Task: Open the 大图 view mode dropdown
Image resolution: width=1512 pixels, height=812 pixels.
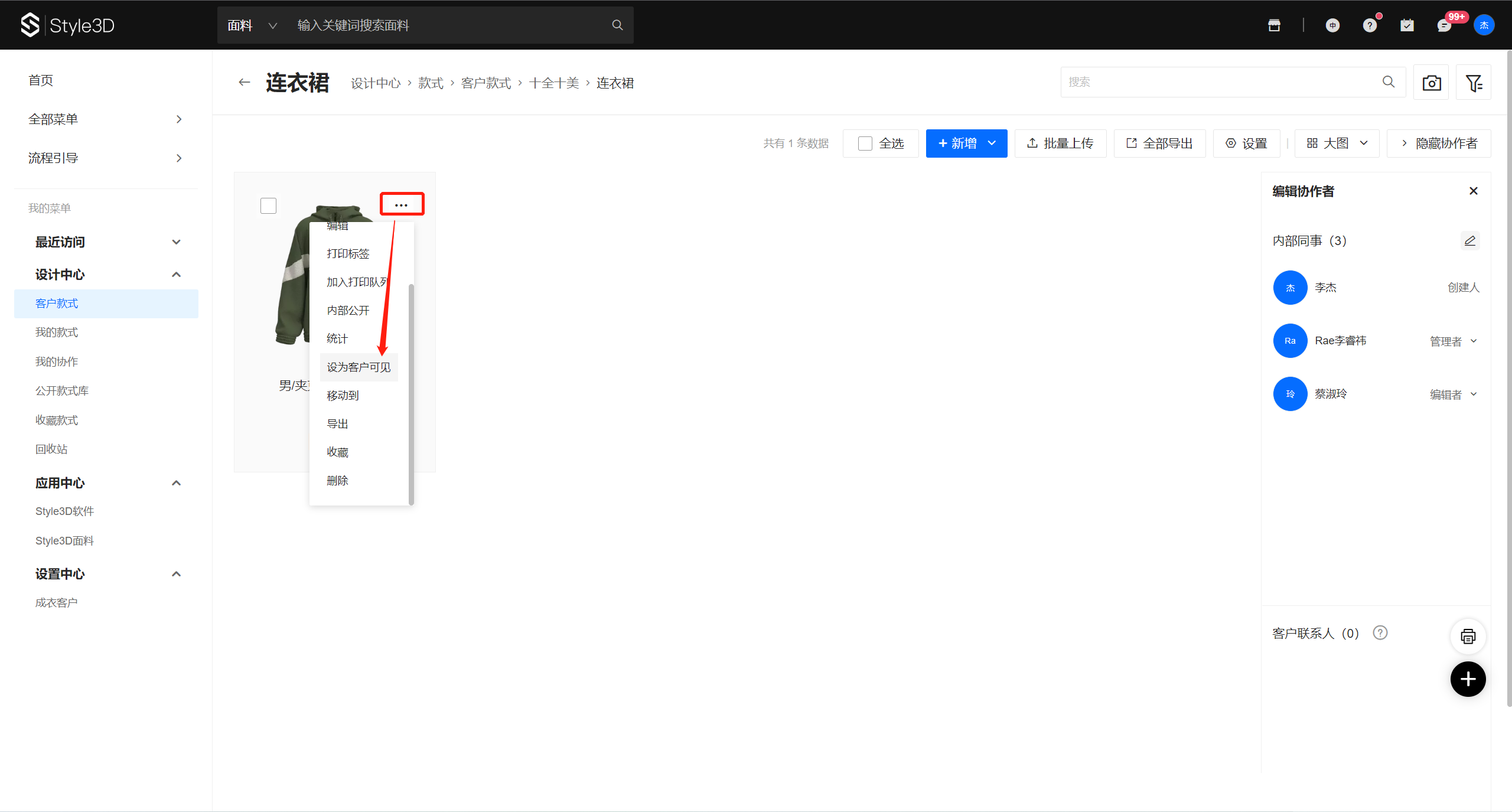Action: coord(1337,144)
